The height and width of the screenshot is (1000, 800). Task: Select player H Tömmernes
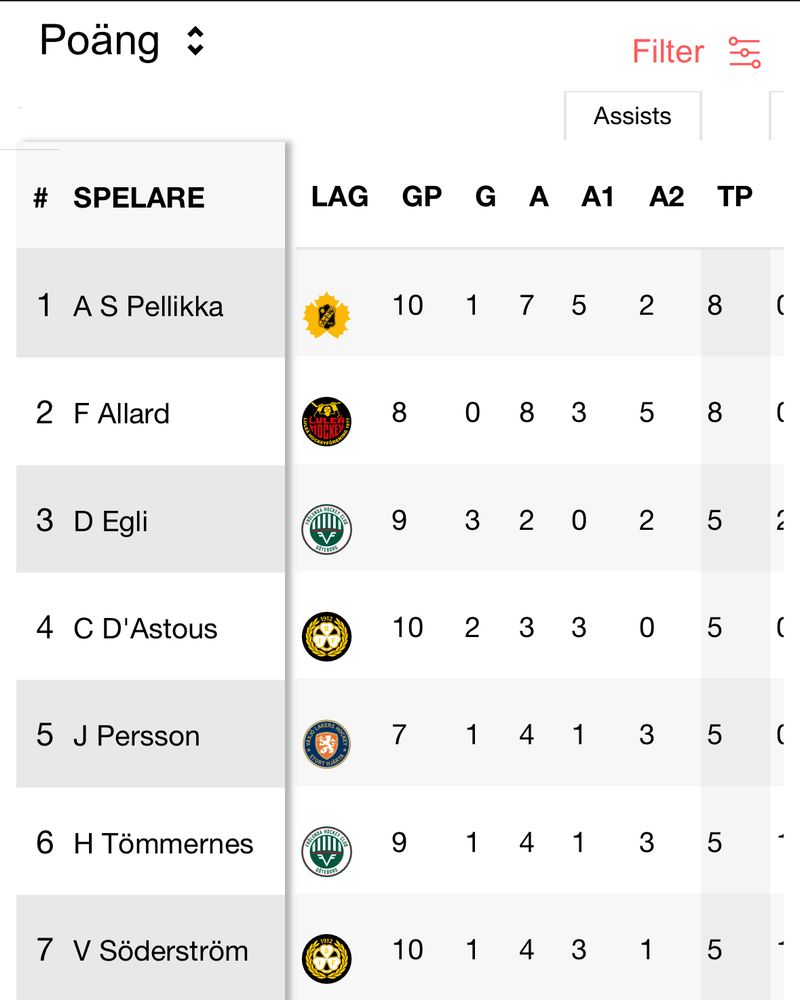pos(163,843)
